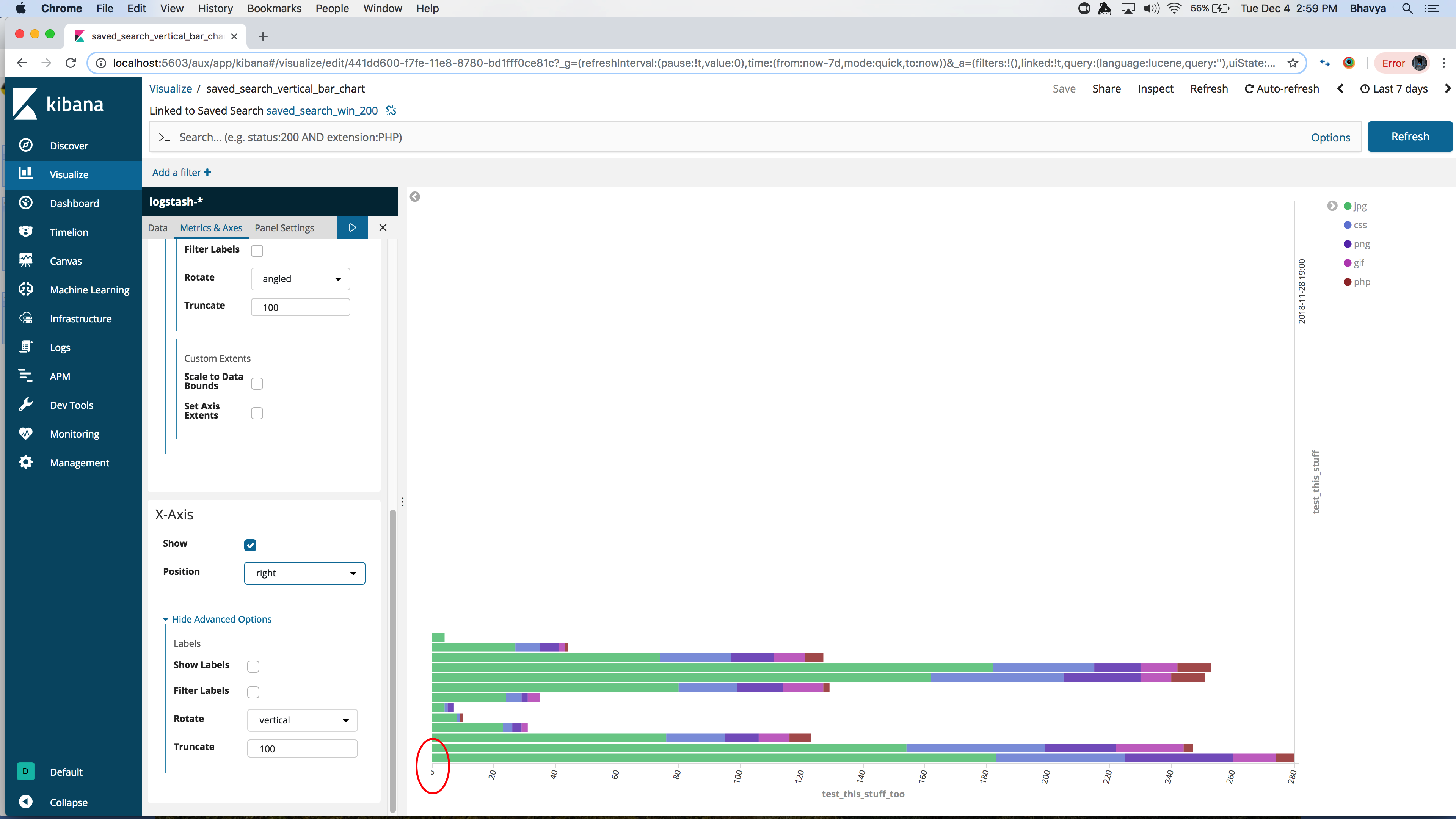Screen dimensions: 1456x819
Task: Enable Set Axis Extents checkbox
Action: point(257,413)
